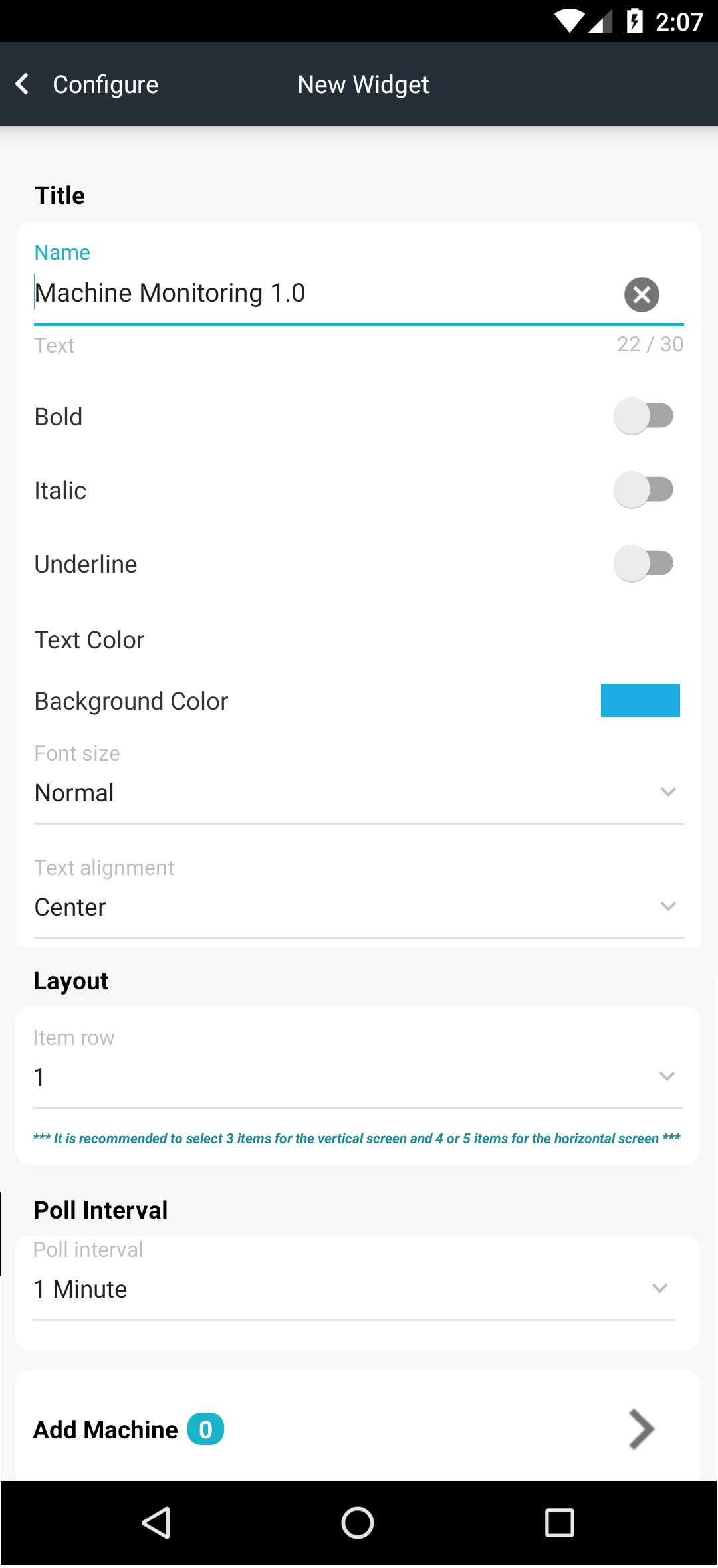718x1568 pixels.
Task: Open Add Machine using the right chevron
Action: (641, 1428)
